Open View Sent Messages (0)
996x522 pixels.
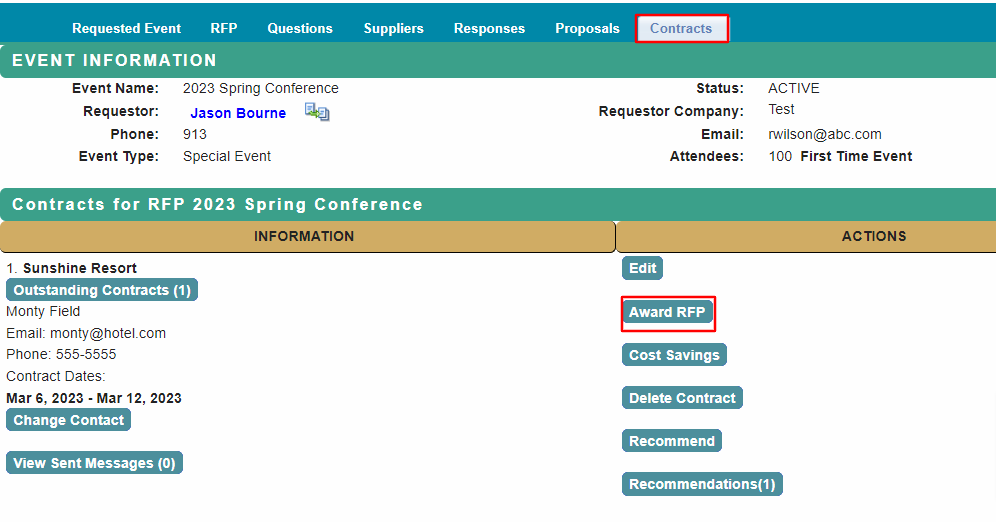pyautogui.click(x=94, y=463)
